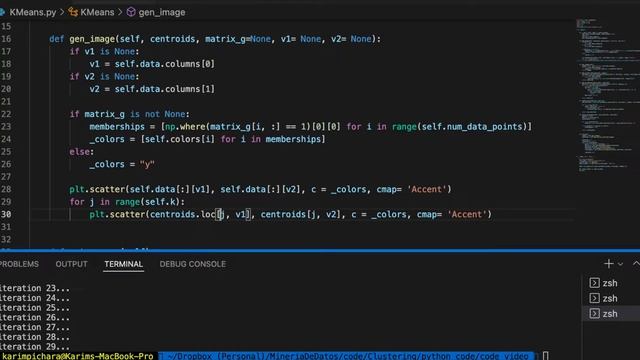Click 'self.data.columns[0]' on line 18
This screenshot has width=640, height=360.
[x=164, y=64]
